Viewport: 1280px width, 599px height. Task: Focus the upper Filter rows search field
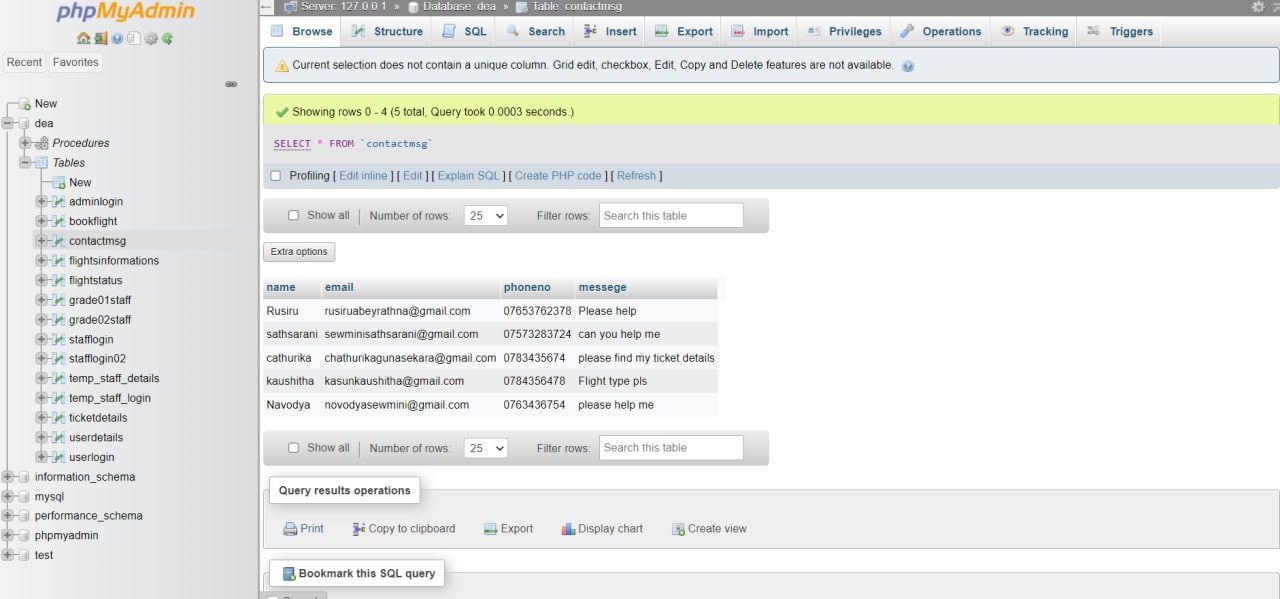(671, 215)
